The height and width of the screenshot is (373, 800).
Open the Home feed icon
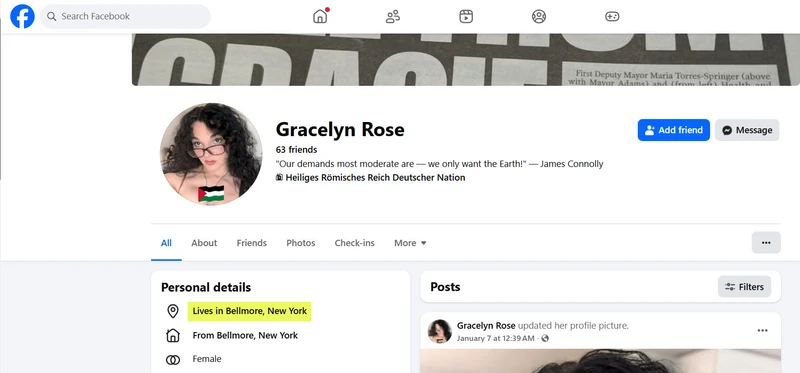tap(320, 16)
